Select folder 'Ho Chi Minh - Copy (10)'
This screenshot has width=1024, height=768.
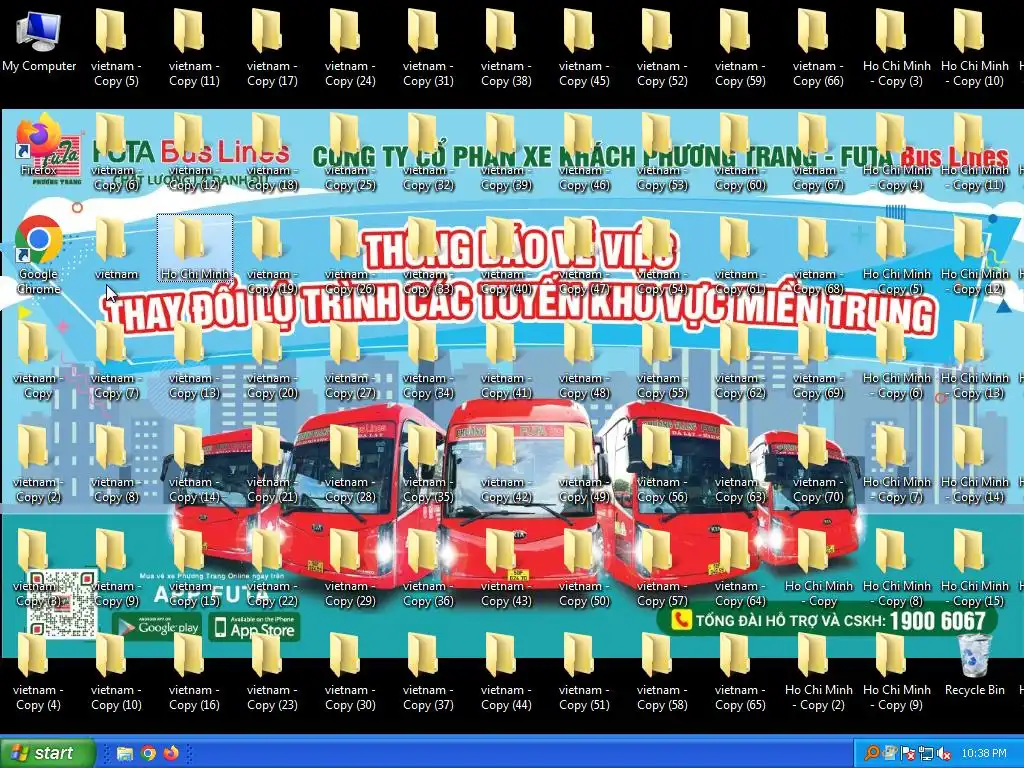point(974,49)
